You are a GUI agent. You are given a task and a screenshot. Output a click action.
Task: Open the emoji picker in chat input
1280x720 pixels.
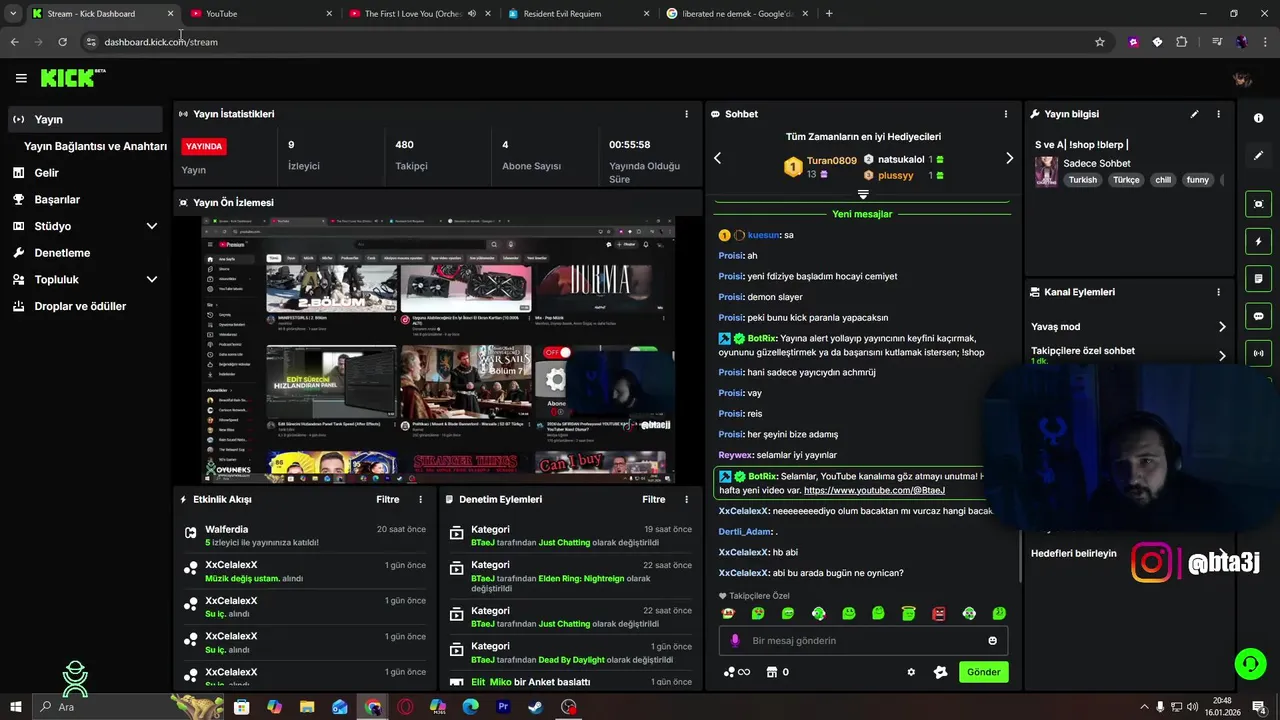point(993,641)
